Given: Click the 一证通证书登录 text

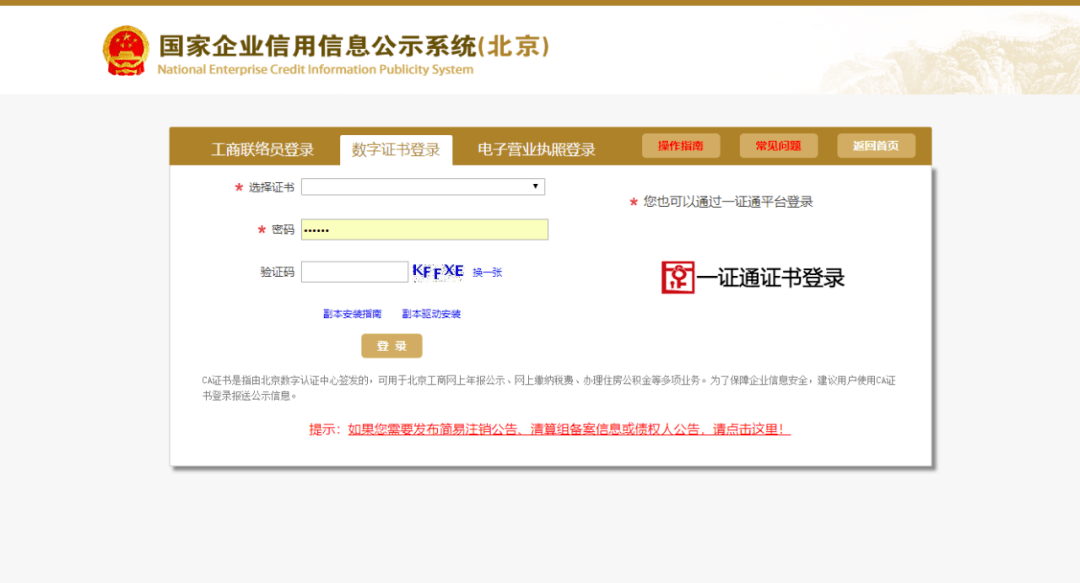Looking at the screenshot, I should click(770, 278).
